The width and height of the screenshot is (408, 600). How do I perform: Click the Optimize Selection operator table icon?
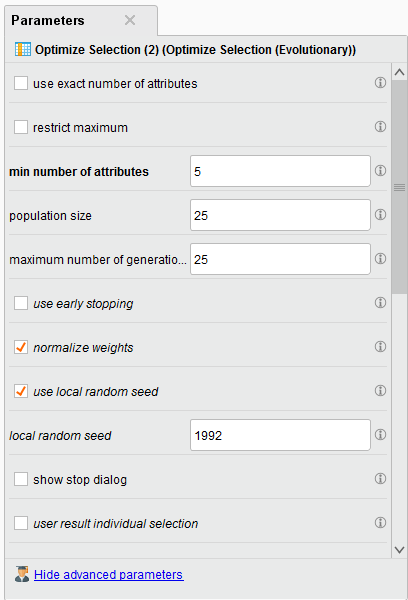pos(23,49)
